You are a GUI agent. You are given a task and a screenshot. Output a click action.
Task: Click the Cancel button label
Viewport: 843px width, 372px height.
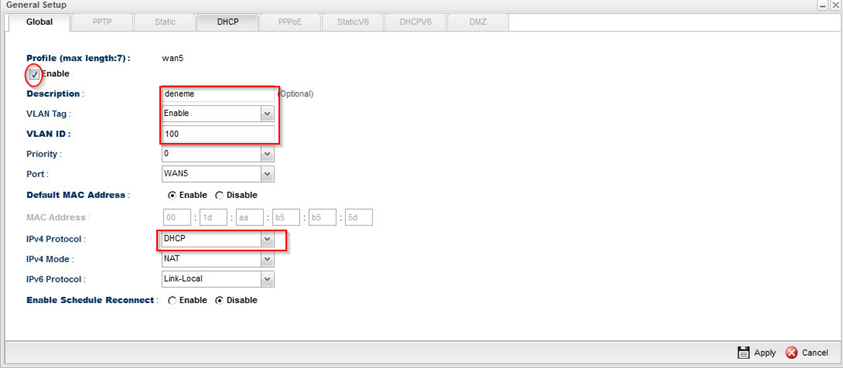815,353
